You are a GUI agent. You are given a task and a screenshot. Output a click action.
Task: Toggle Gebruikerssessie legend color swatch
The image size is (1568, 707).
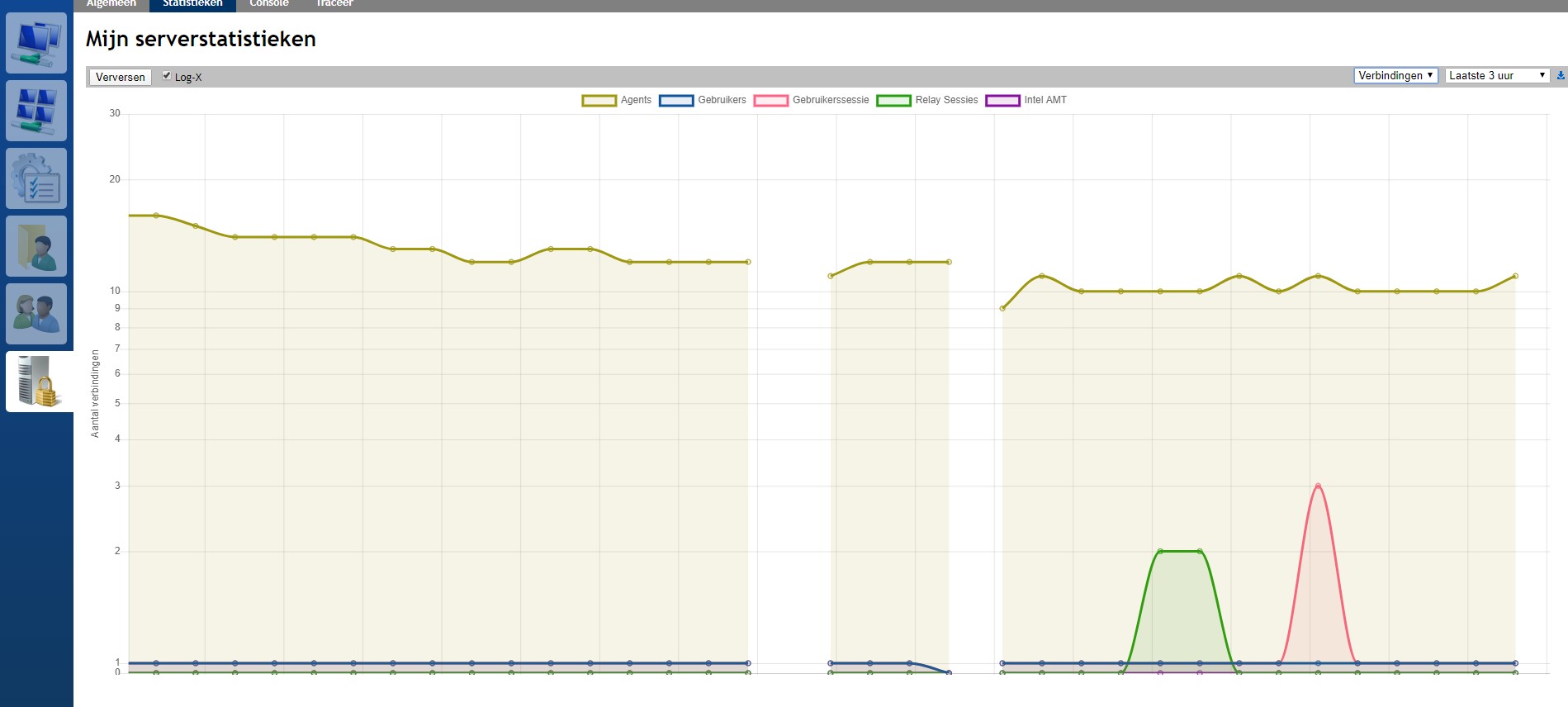tap(771, 101)
